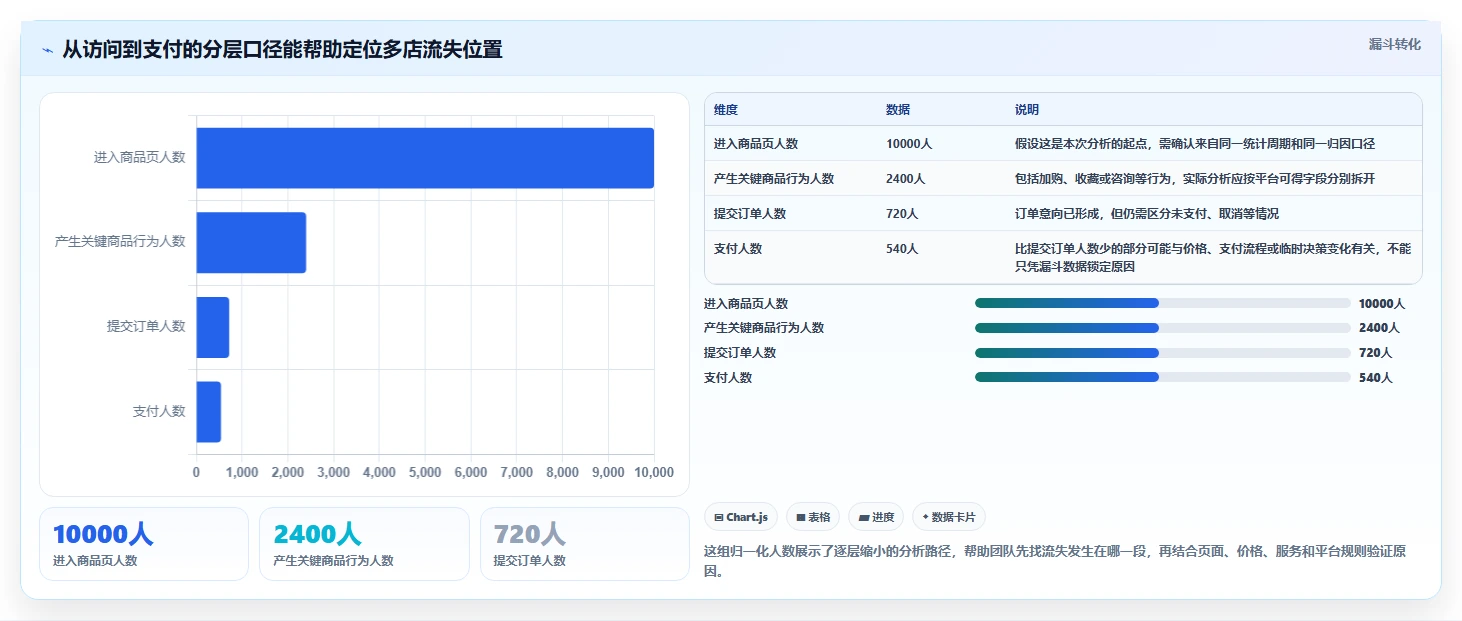Click the progress bar for 支付人数 540人
Screen dimensions: 1462x621
coord(1162,377)
